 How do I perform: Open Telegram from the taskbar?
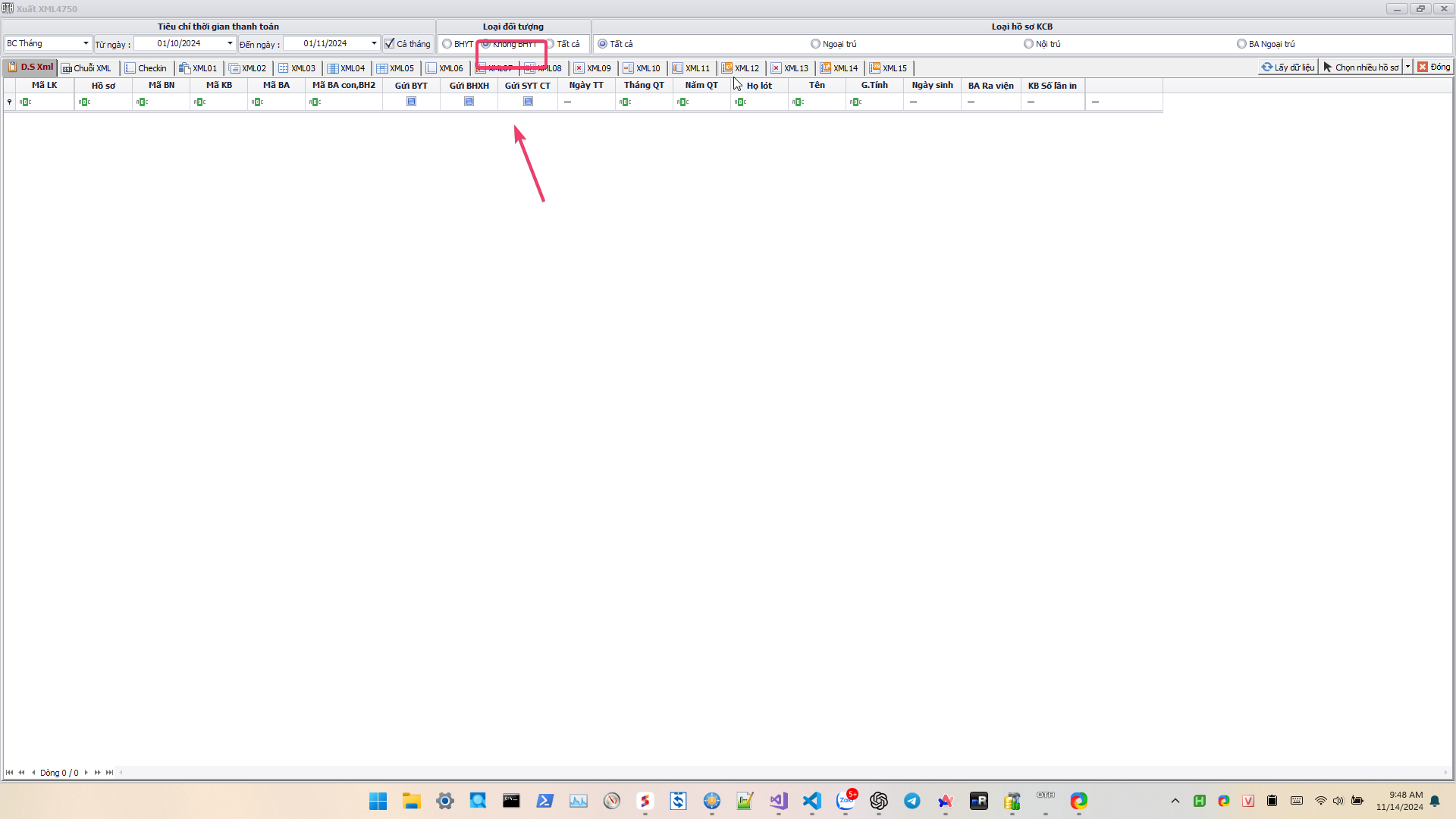pos(912,801)
